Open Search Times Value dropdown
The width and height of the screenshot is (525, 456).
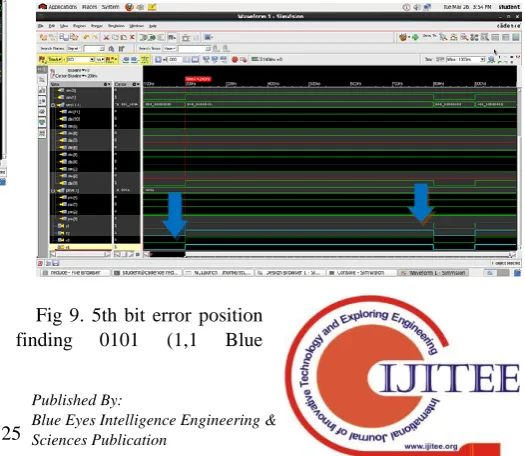(170, 49)
